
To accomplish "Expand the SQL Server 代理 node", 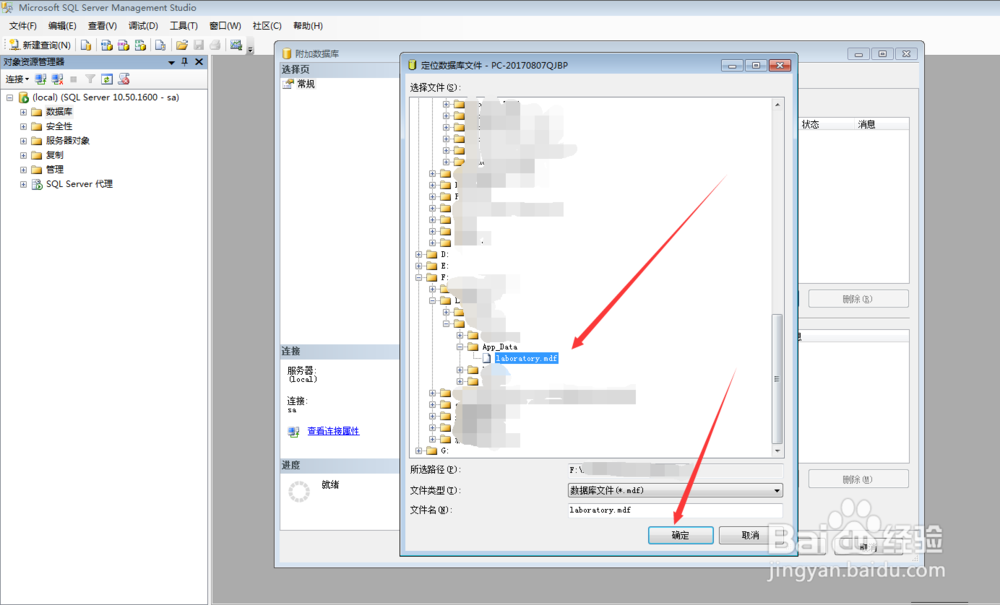I will coord(23,184).
